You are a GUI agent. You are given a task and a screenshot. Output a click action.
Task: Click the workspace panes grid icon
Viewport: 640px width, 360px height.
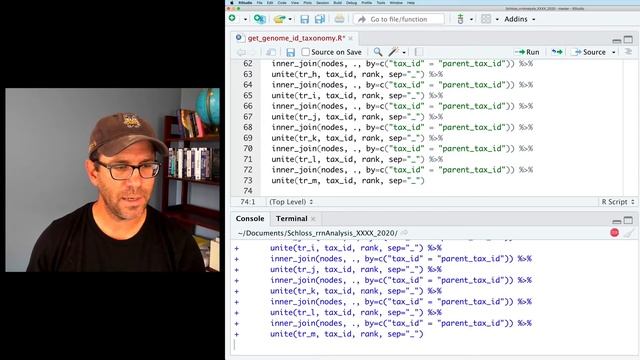[486, 19]
